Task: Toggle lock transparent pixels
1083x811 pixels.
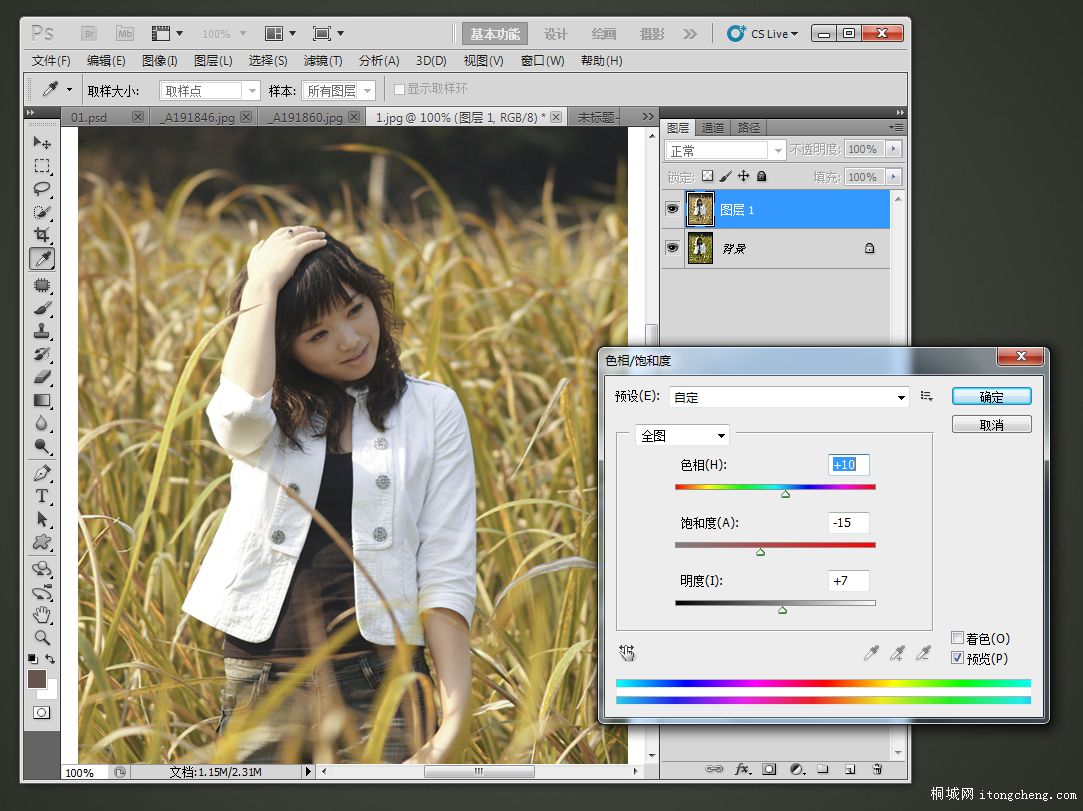Action: click(707, 176)
